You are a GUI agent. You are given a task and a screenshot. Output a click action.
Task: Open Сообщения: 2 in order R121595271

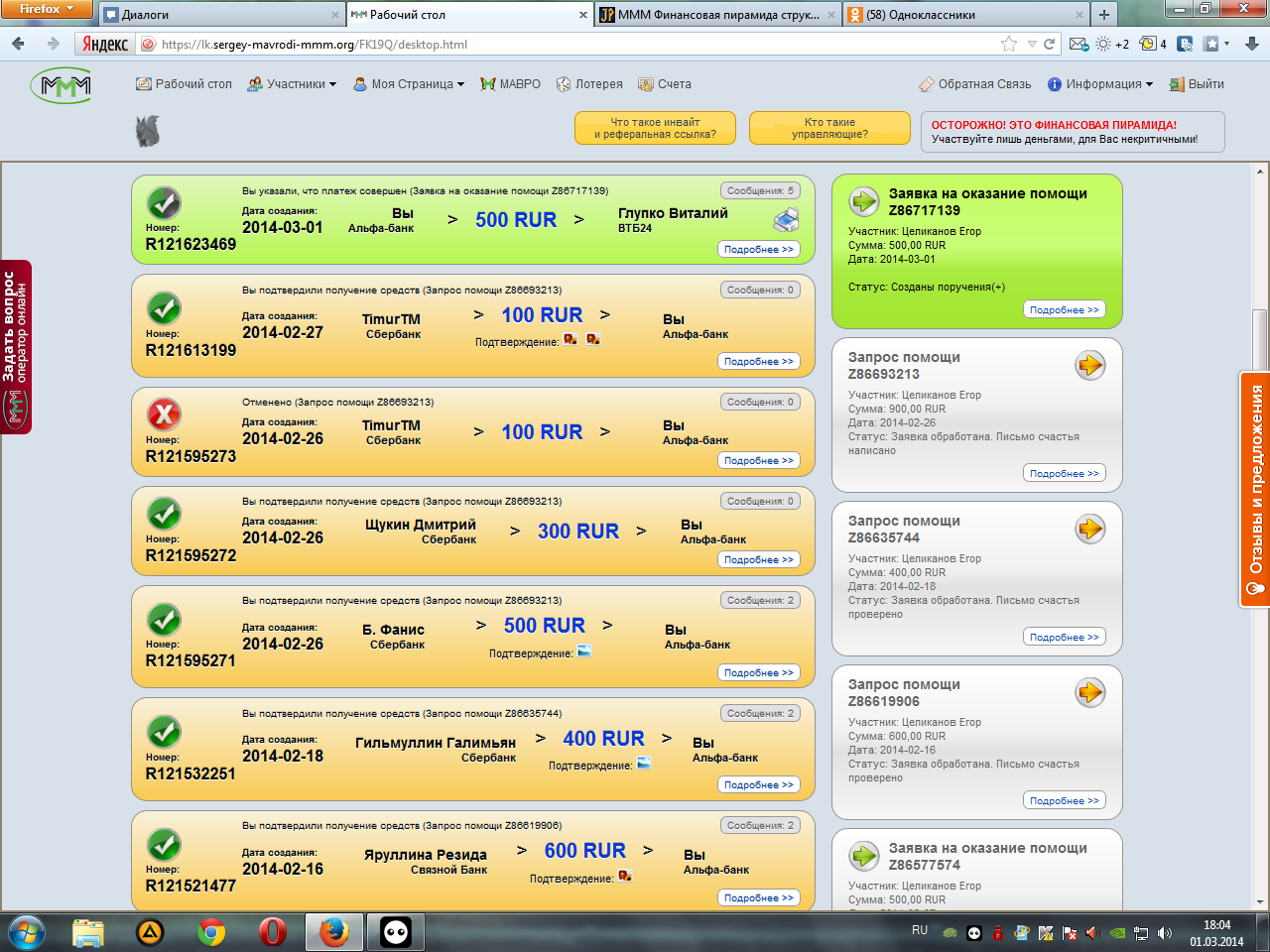point(760,600)
